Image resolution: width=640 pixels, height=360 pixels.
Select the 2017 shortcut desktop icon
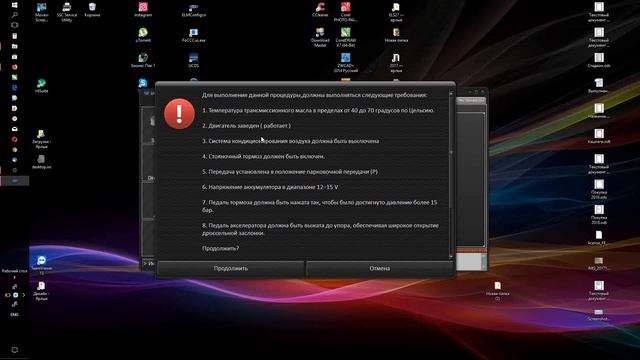click(396, 62)
